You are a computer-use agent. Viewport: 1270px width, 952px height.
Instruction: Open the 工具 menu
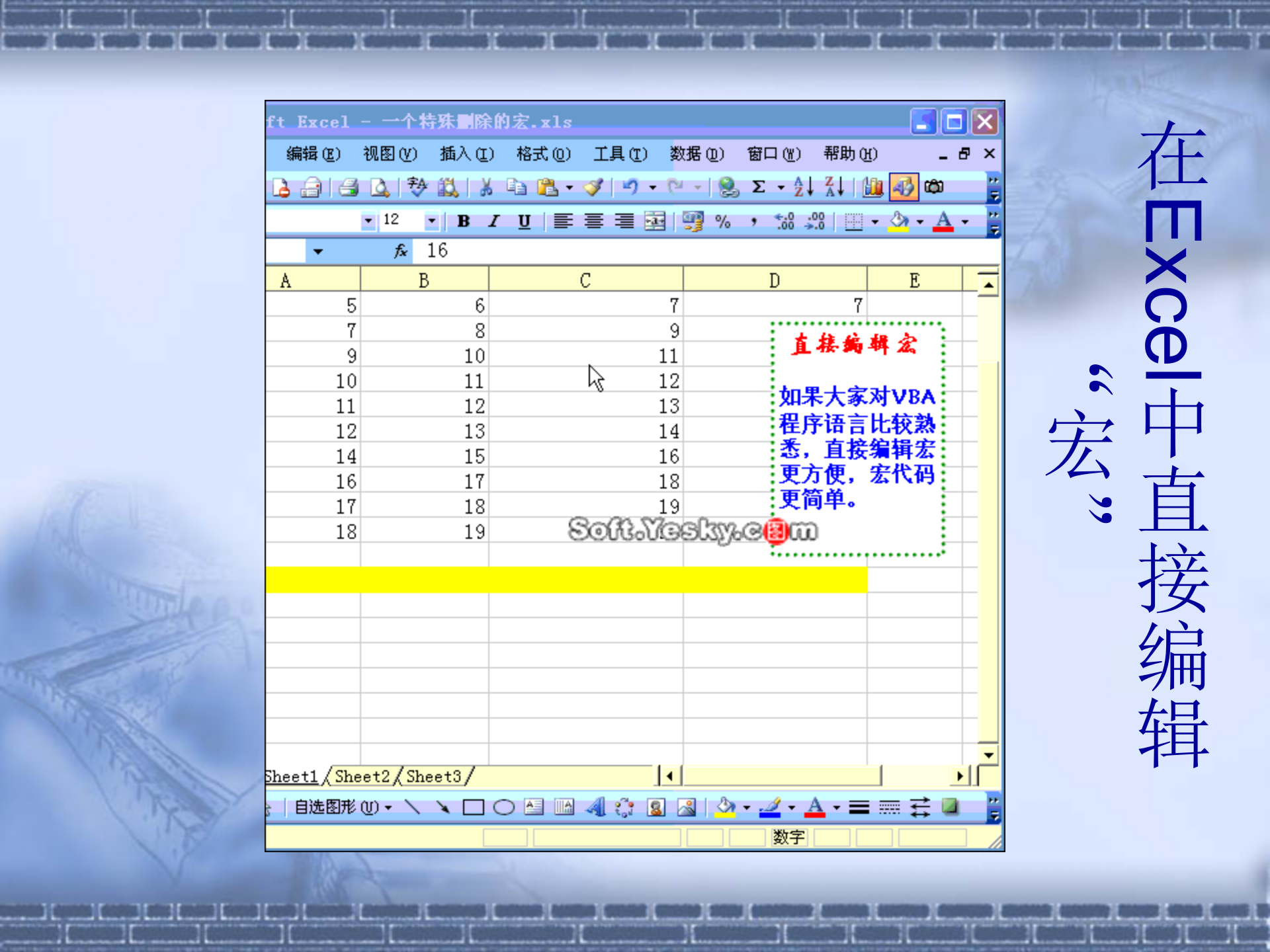618,153
